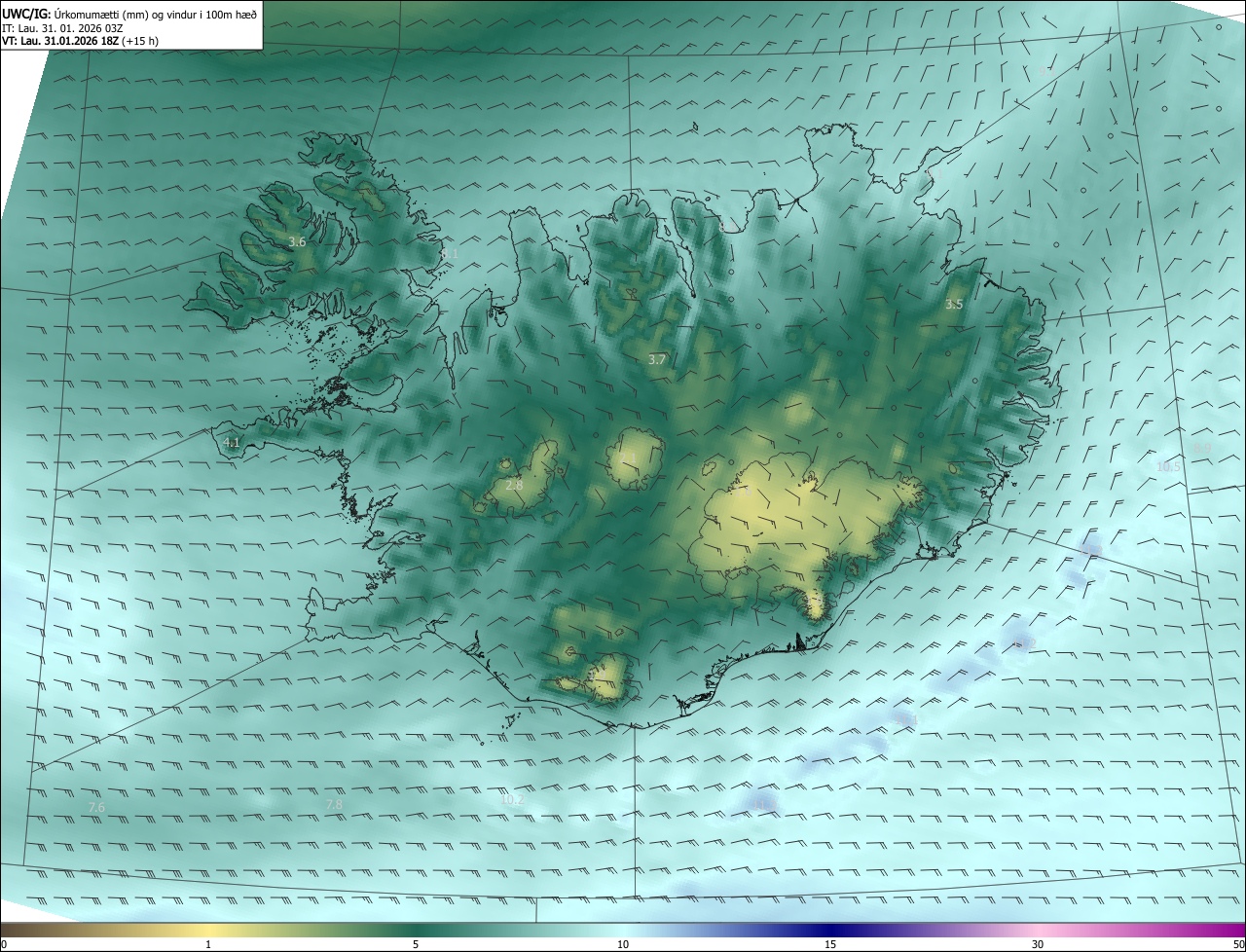Viewport: 1246px width, 952px height.
Task: Click the colour scale label 10
Action: pyautogui.click(x=623, y=944)
